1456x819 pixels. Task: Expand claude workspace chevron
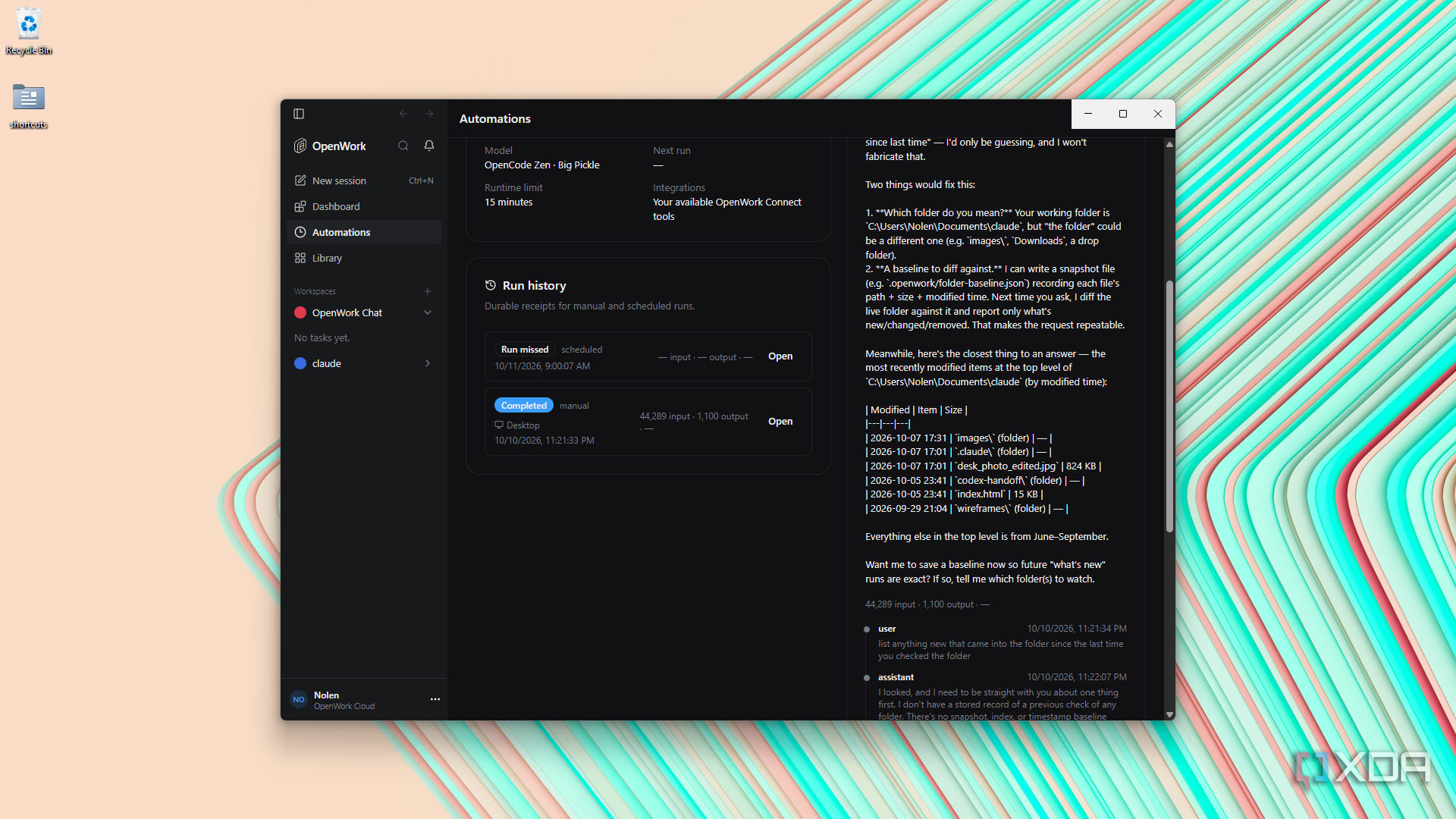(x=428, y=363)
